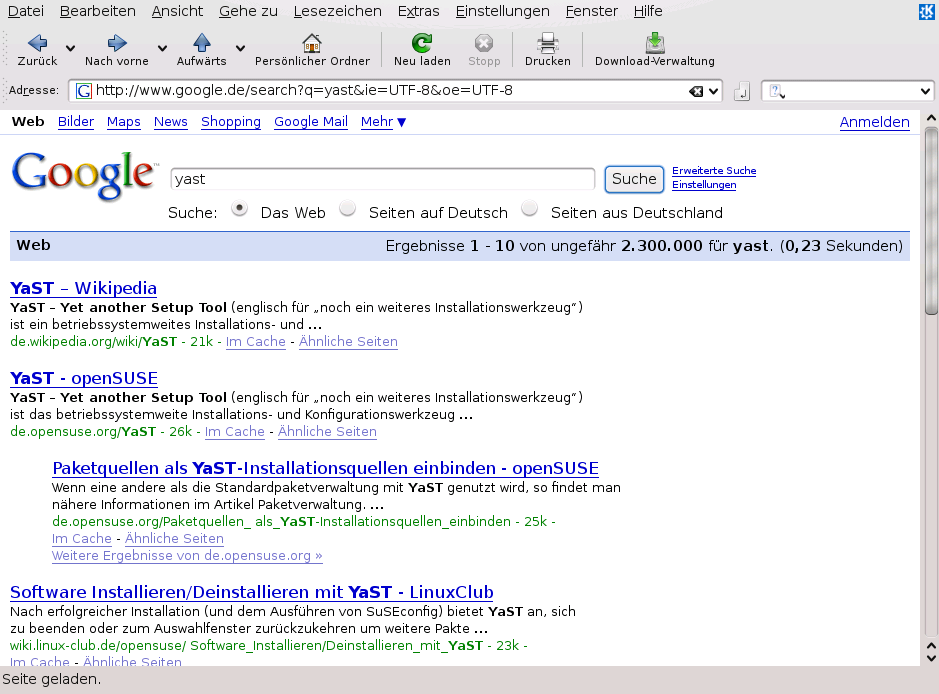939x694 pixels.
Task: Reload the page with Neu laden
Action: [422, 43]
